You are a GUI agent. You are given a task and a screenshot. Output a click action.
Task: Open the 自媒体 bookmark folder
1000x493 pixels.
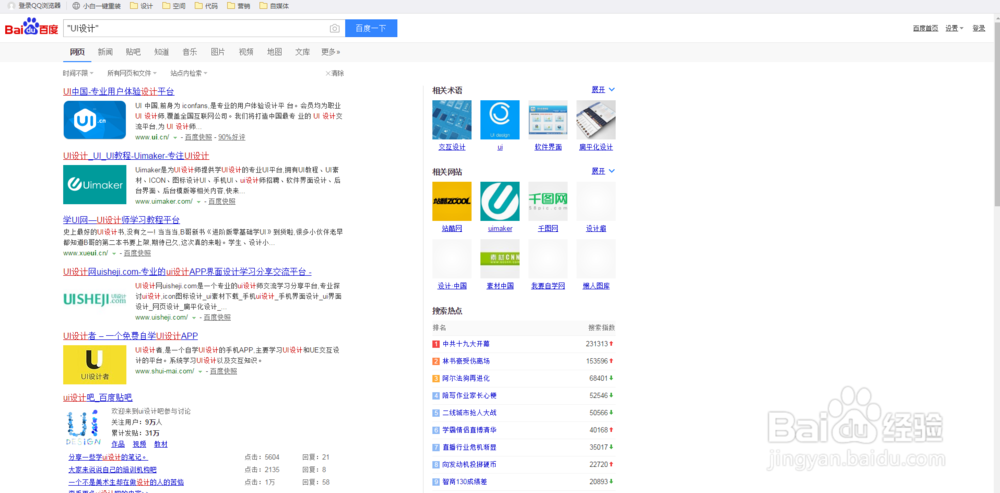[275, 6]
